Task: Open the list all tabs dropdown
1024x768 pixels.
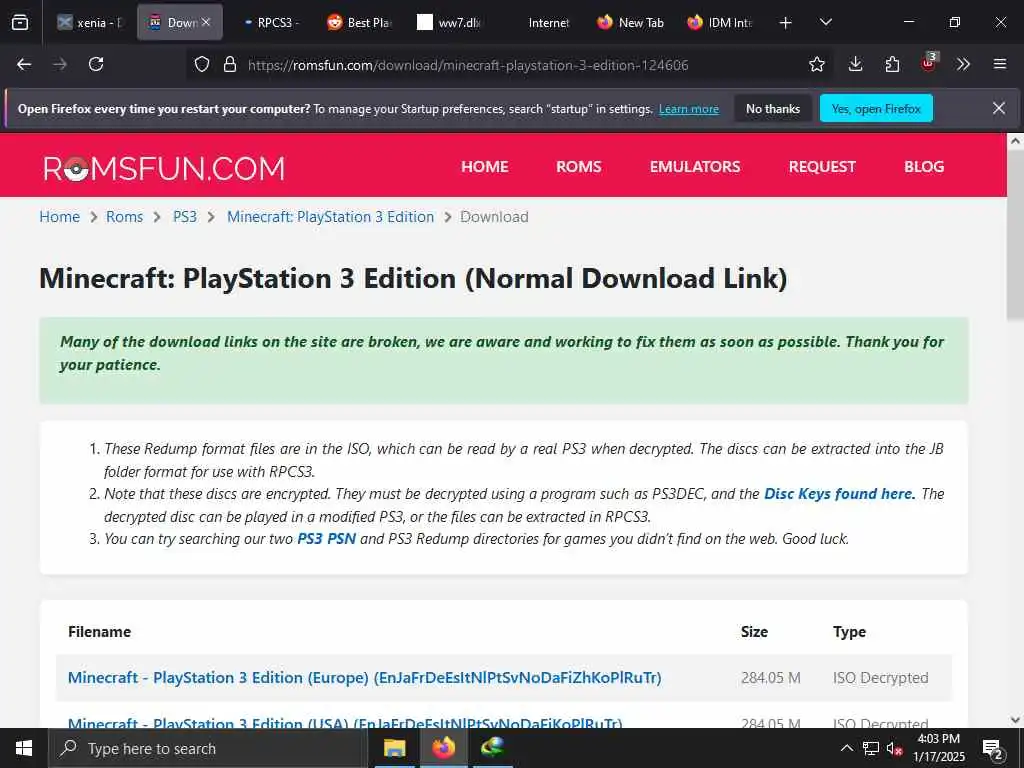Action: coord(825,22)
